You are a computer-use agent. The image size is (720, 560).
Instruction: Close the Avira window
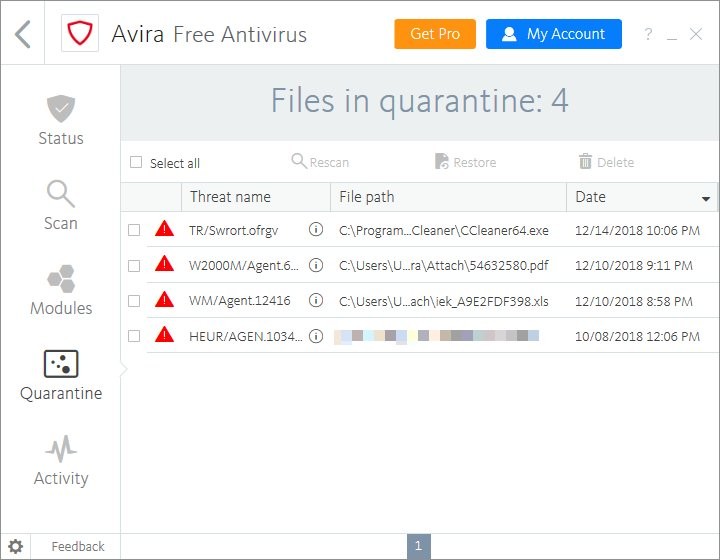[x=696, y=34]
